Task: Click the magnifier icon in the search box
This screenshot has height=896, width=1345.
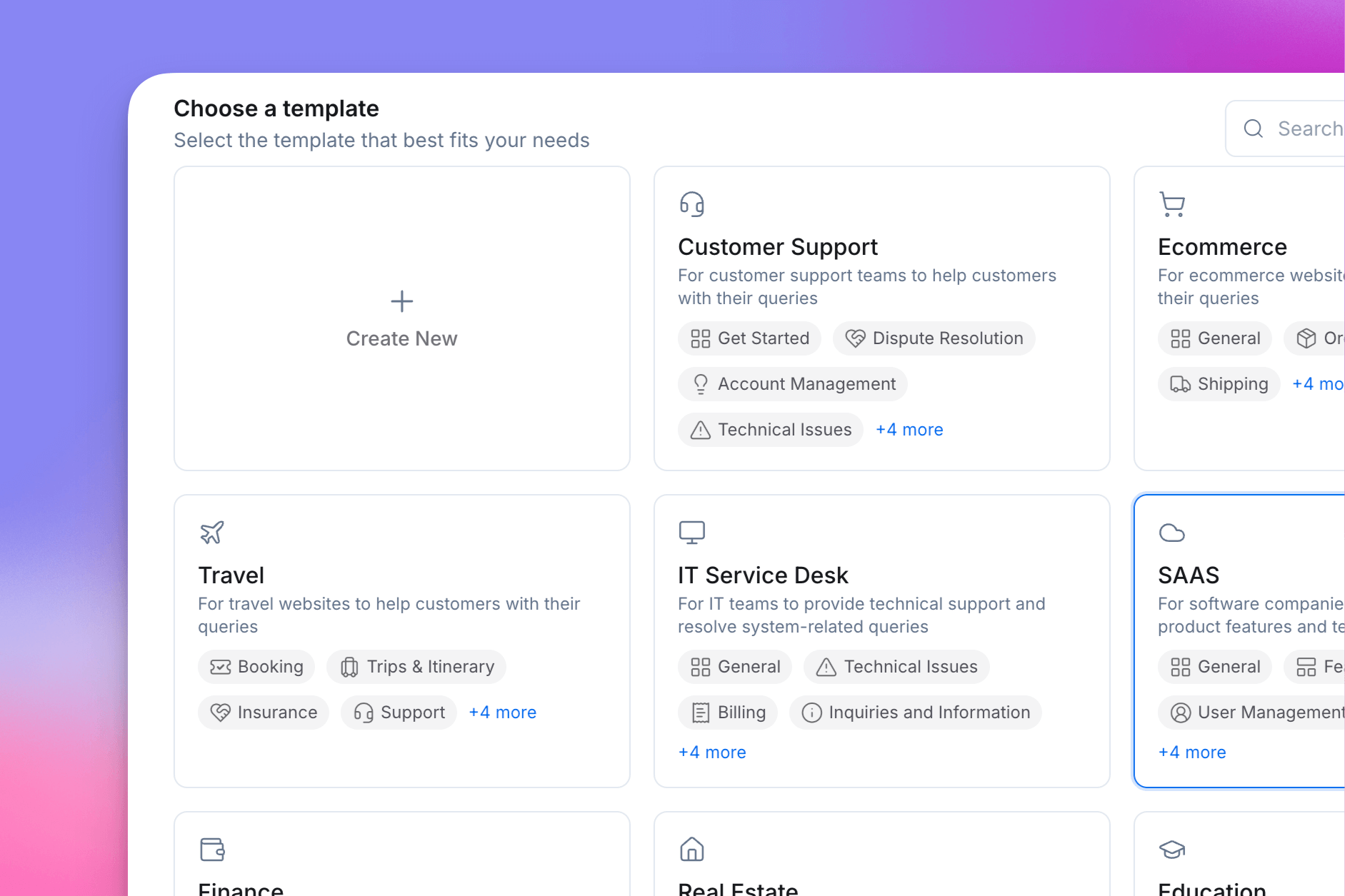Action: click(1254, 129)
